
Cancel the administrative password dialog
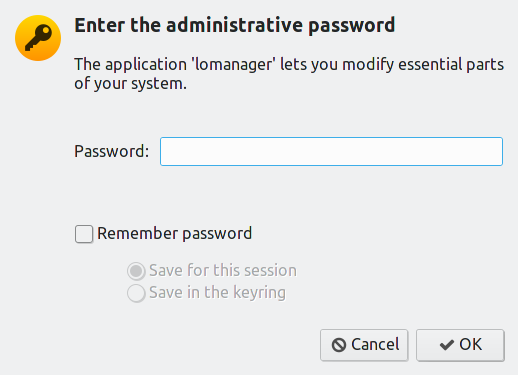click(364, 345)
